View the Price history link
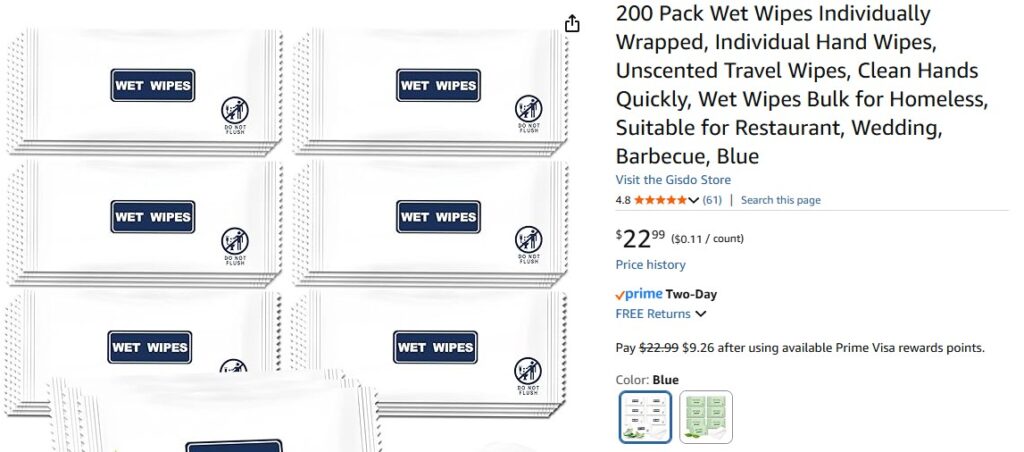Image resolution: width=1024 pixels, height=452 pixels. [650, 265]
